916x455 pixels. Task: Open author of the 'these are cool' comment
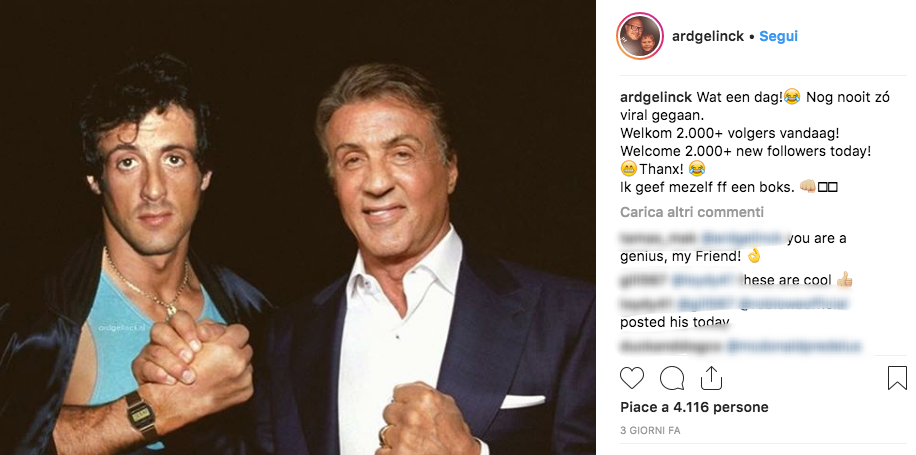tap(641, 281)
